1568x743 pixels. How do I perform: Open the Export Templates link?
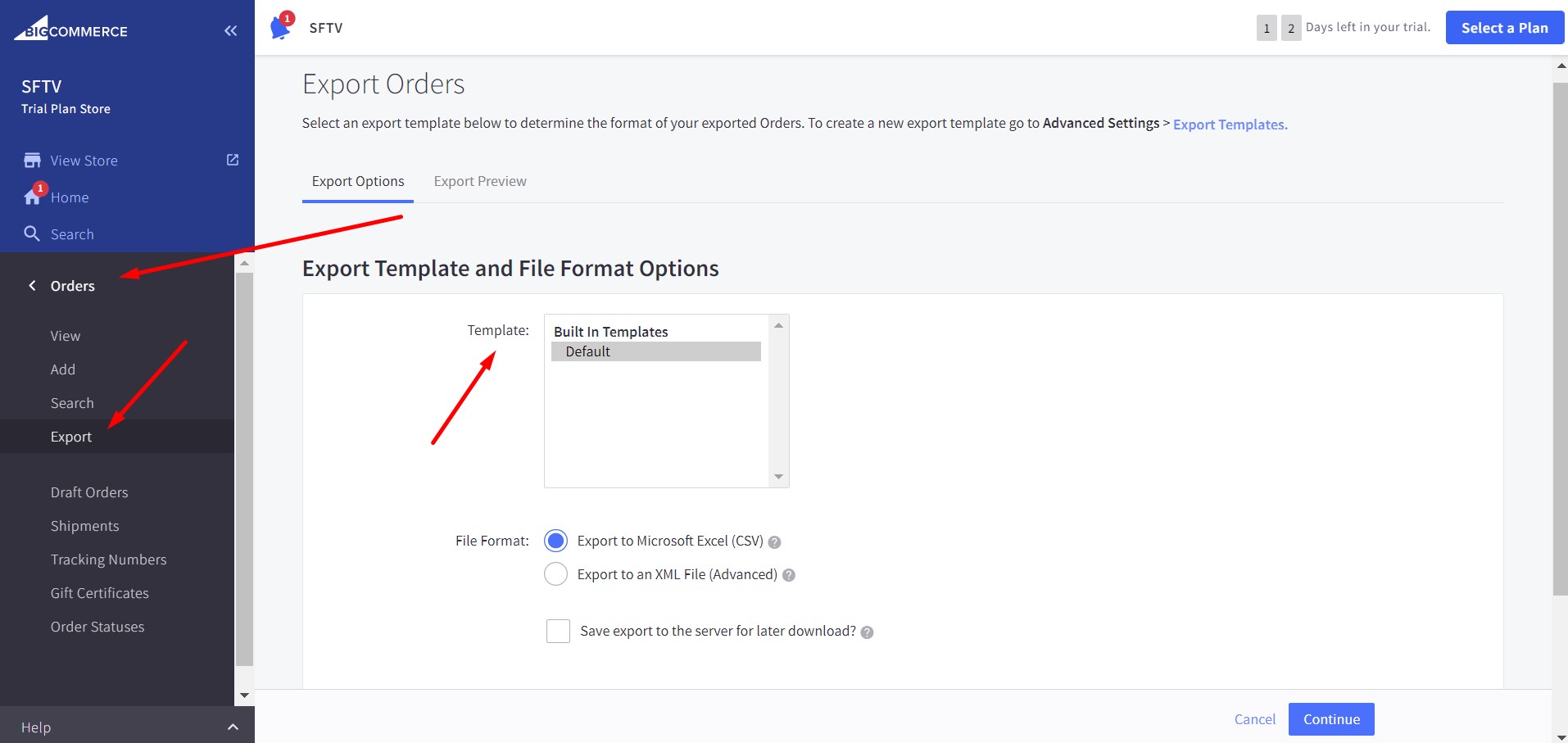pyautogui.click(x=1229, y=124)
